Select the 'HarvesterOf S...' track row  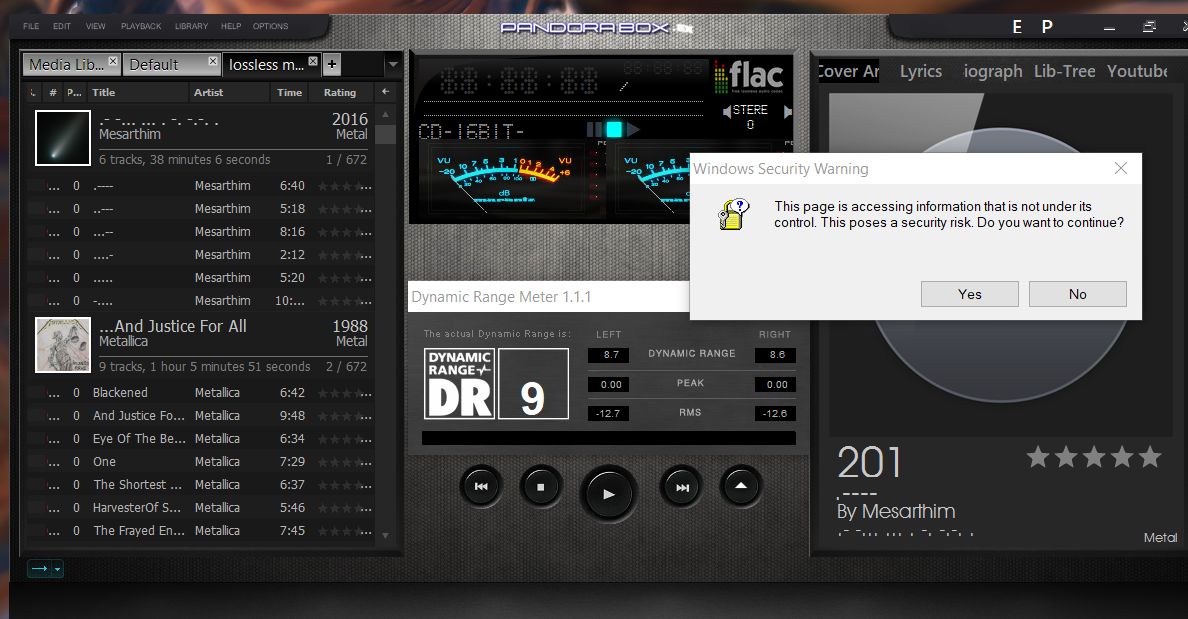[x=200, y=508]
